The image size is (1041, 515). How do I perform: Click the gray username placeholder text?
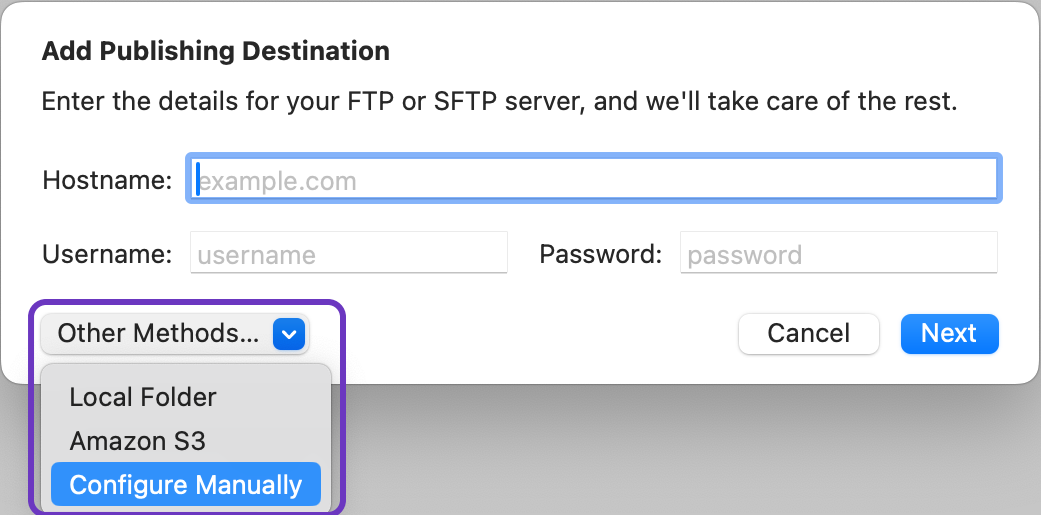pos(257,255)
